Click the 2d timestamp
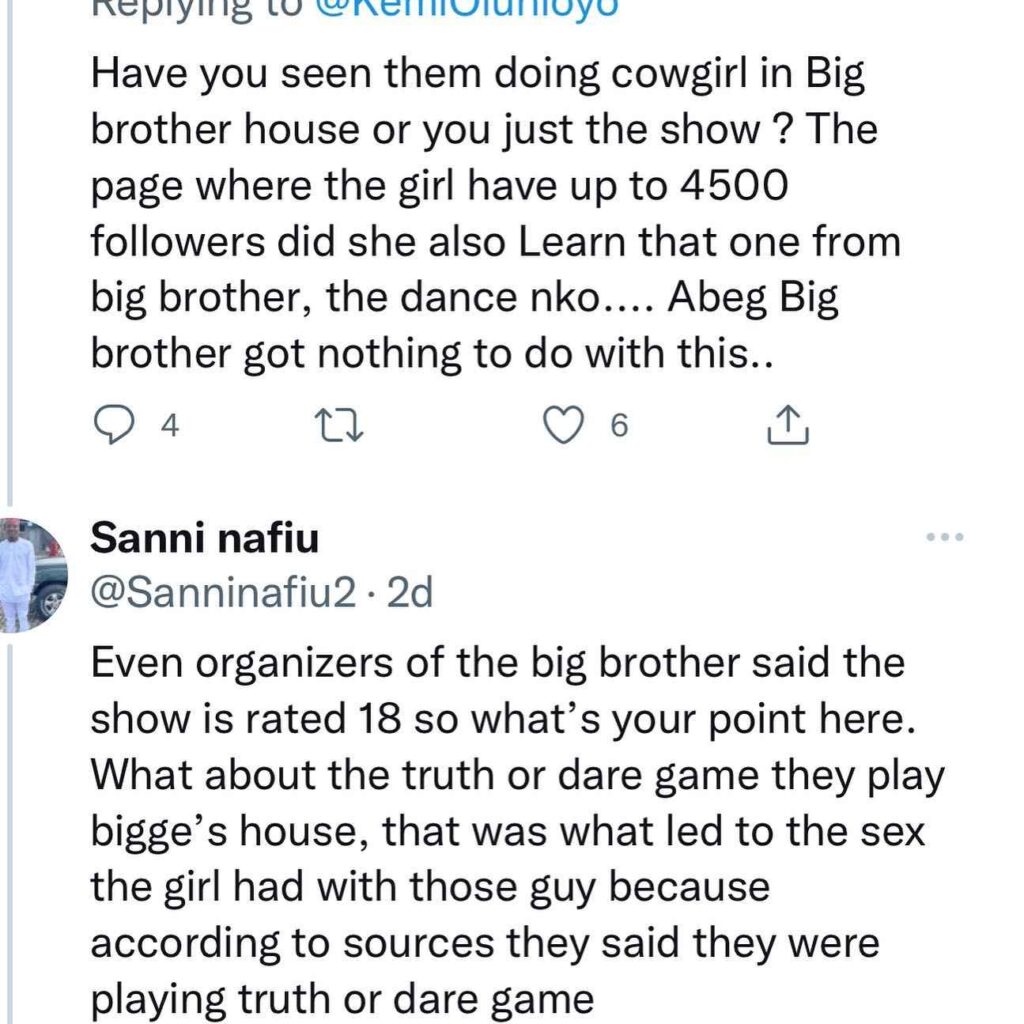The width and height of the screenshot is (1024, 1024). click(408, 595)
